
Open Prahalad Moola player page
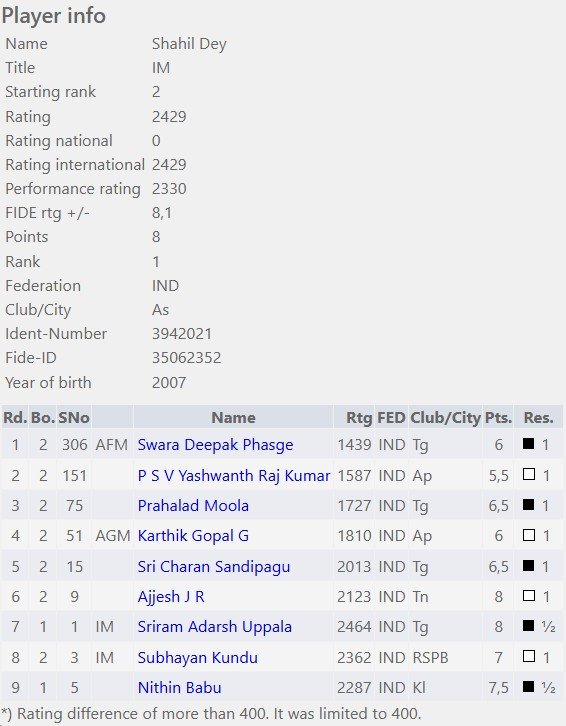tap(193, 506)
